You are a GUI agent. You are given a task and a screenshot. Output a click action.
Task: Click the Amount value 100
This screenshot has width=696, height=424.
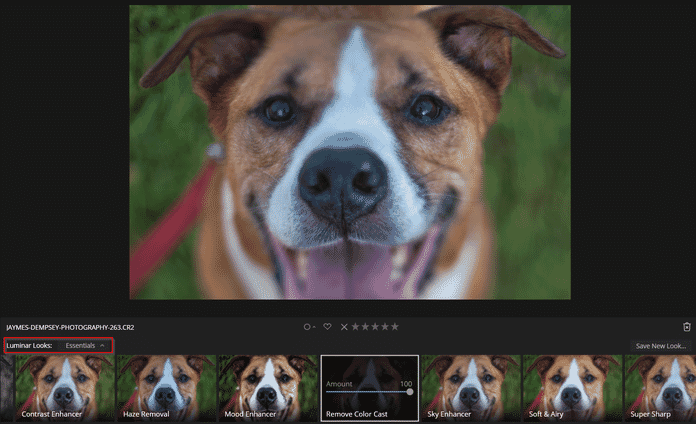406,384
